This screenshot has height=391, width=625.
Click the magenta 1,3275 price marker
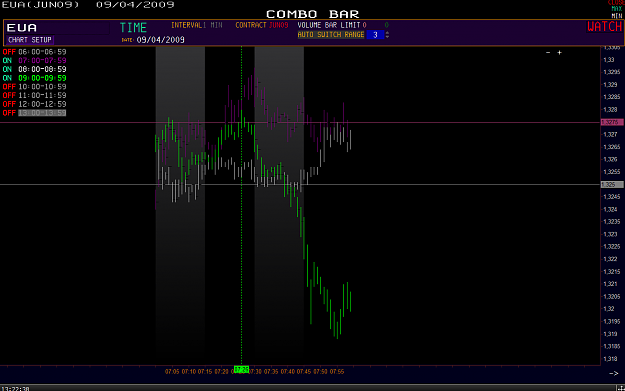pyautogui.click(x=612, y=122)
